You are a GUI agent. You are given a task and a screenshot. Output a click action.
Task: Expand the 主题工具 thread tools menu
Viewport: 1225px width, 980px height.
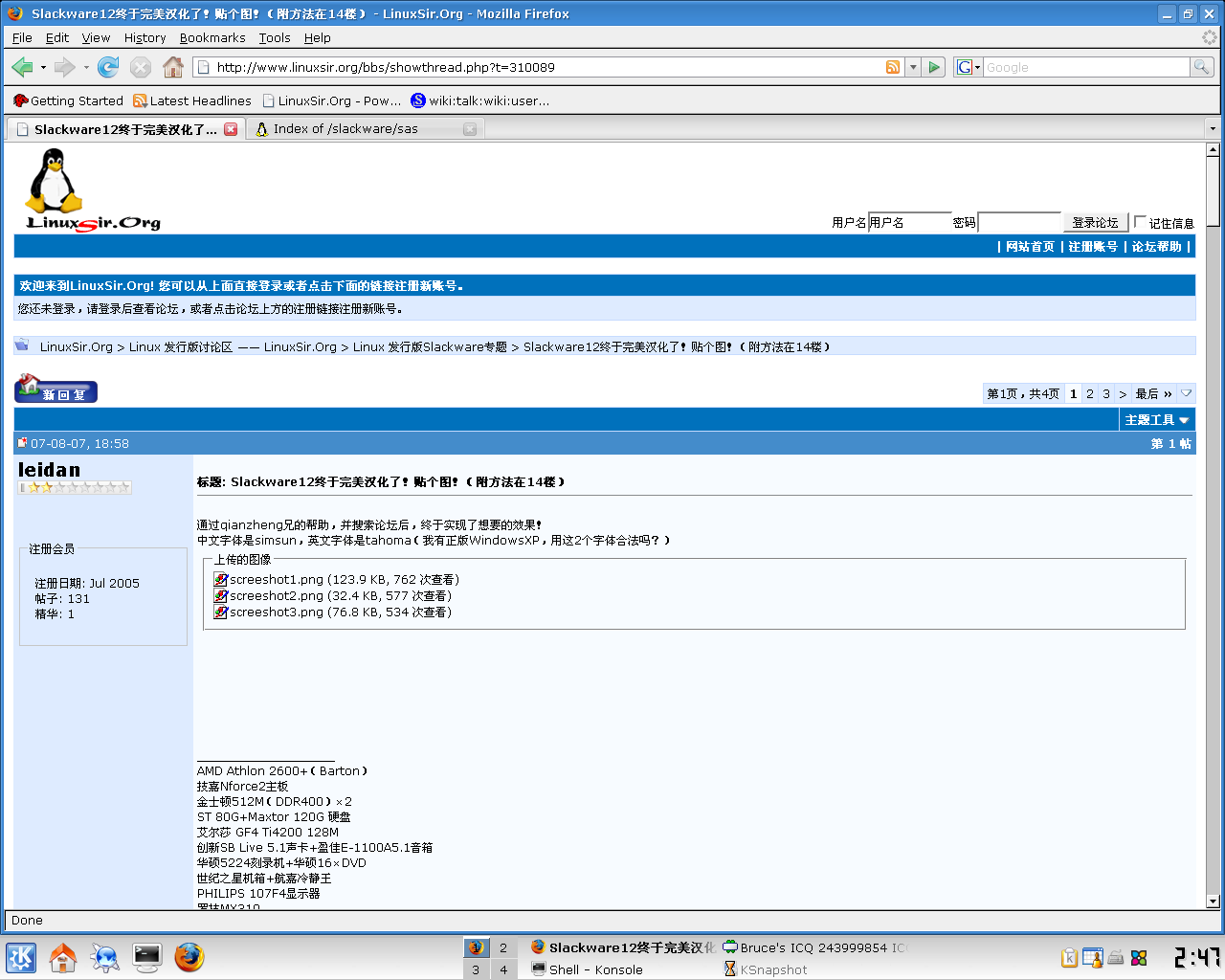pyautogui.click(x=1157, y=420)
